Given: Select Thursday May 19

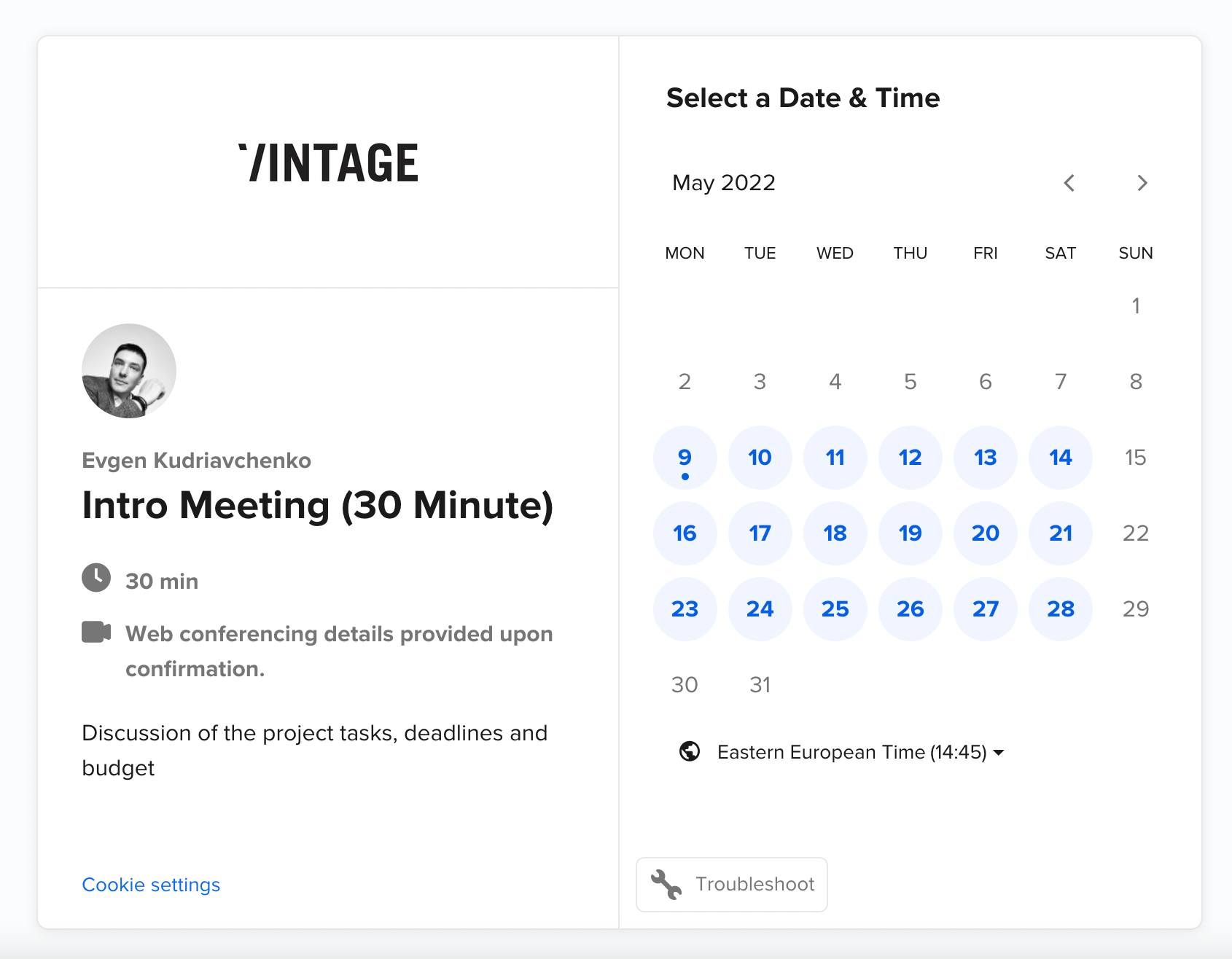Looking at the screenshot, I should (910, 533).
